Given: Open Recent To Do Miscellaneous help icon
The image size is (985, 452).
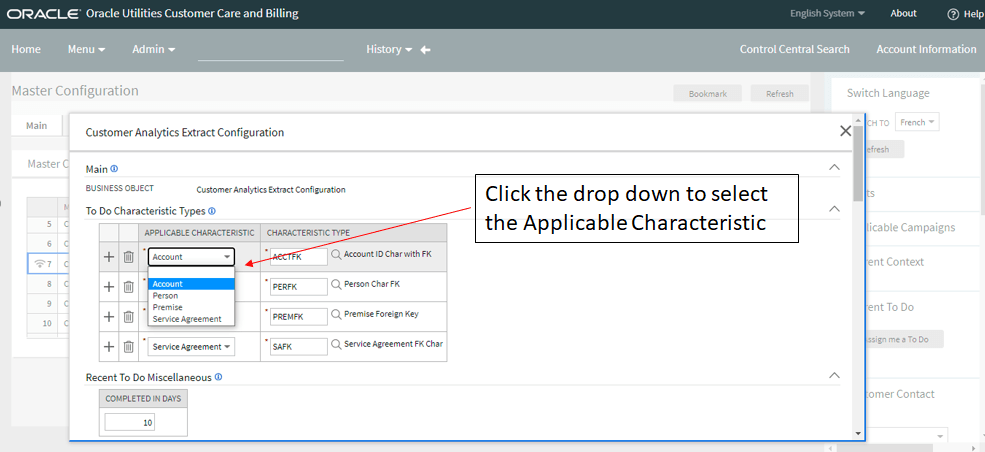Looking at the screenshot, I should (x=218, y=377).
